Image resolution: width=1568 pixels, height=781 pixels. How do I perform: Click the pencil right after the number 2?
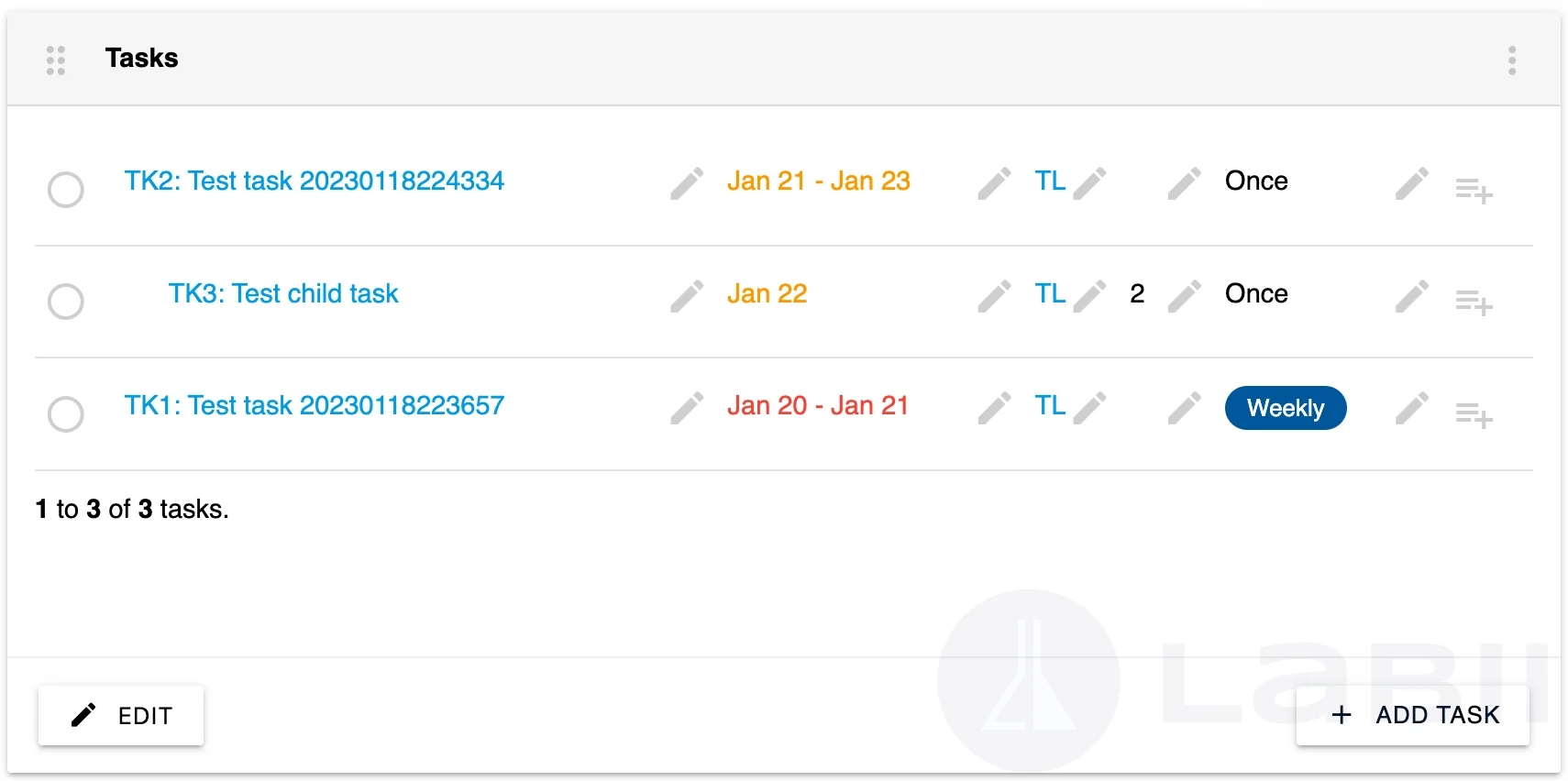point(1184,296)
